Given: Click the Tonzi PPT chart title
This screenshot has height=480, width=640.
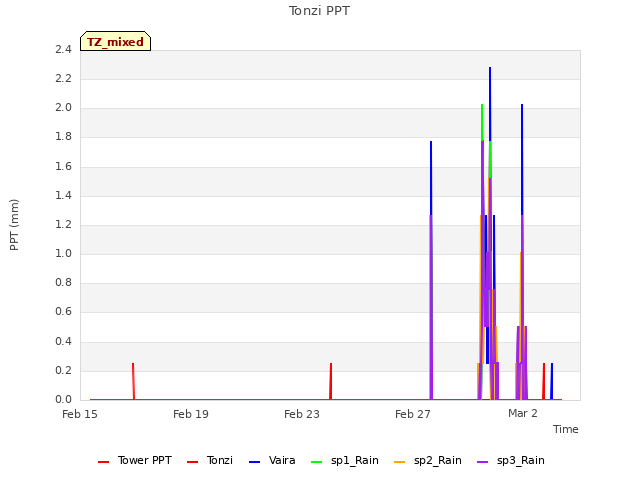Looking at the screenshot, I should tap(319, 11).
